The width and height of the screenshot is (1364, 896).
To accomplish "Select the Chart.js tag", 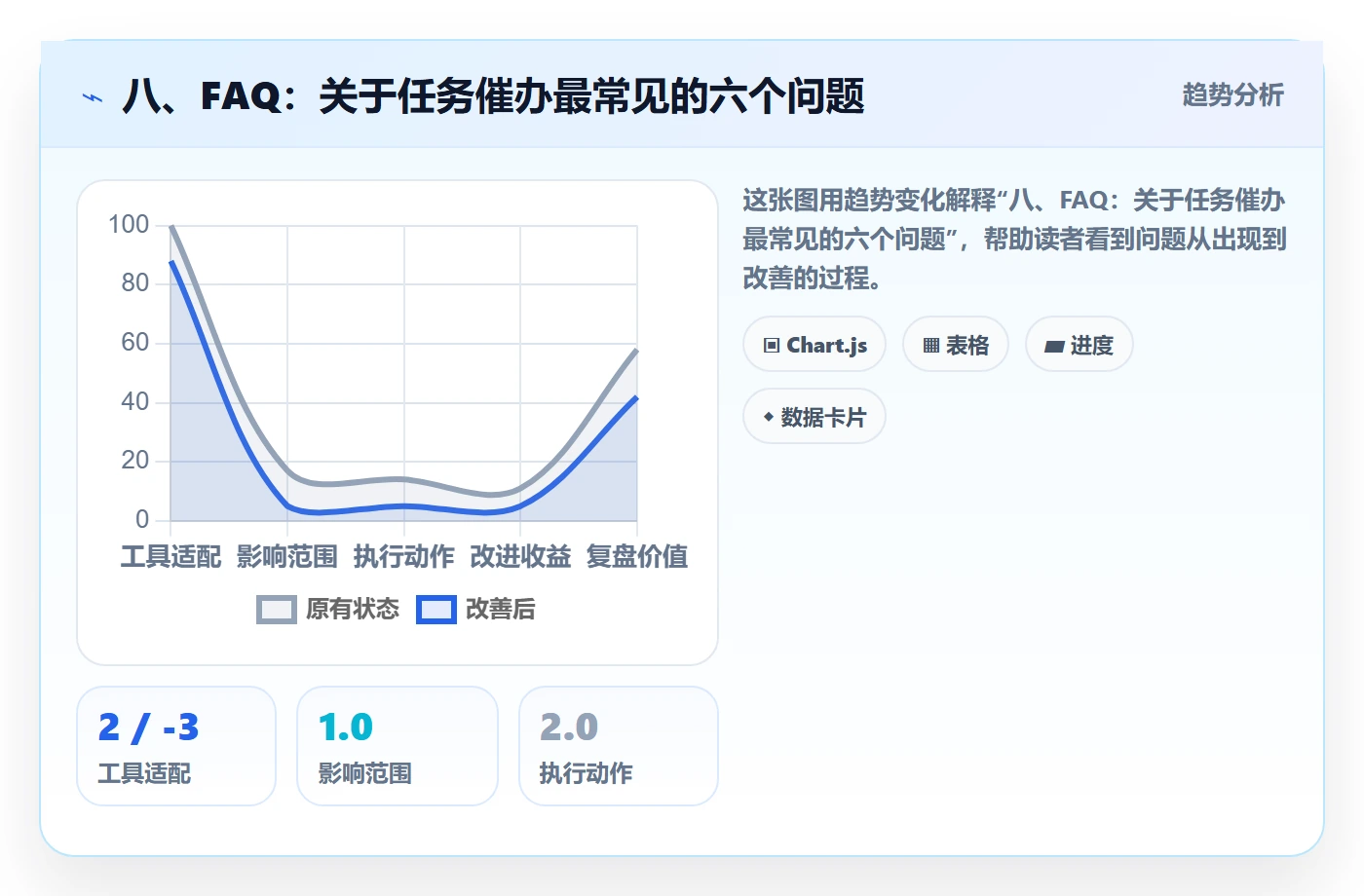I will pos(815,345).
